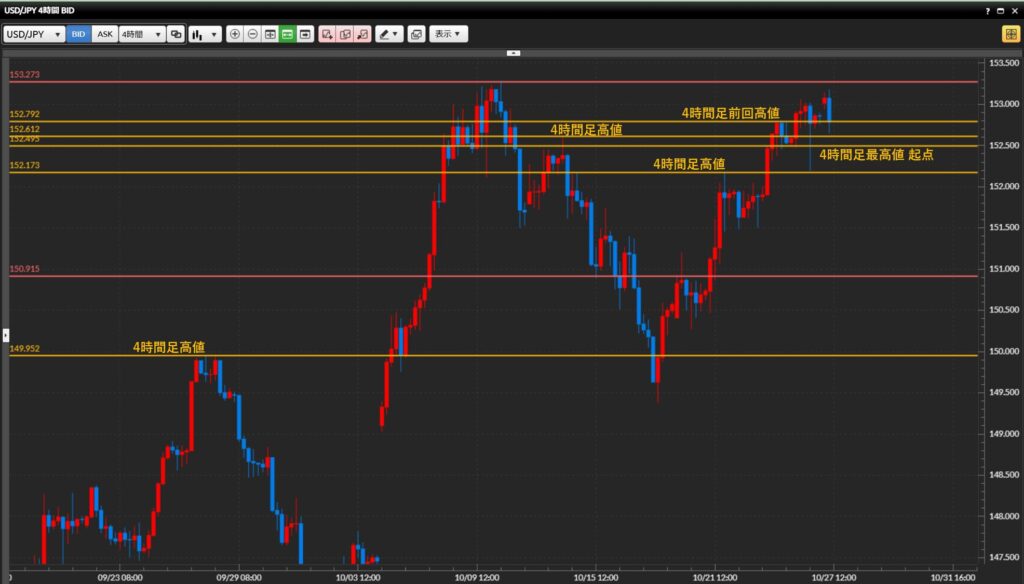
Task: Click the first pink order-line icon
Action: tap(327, 34)
